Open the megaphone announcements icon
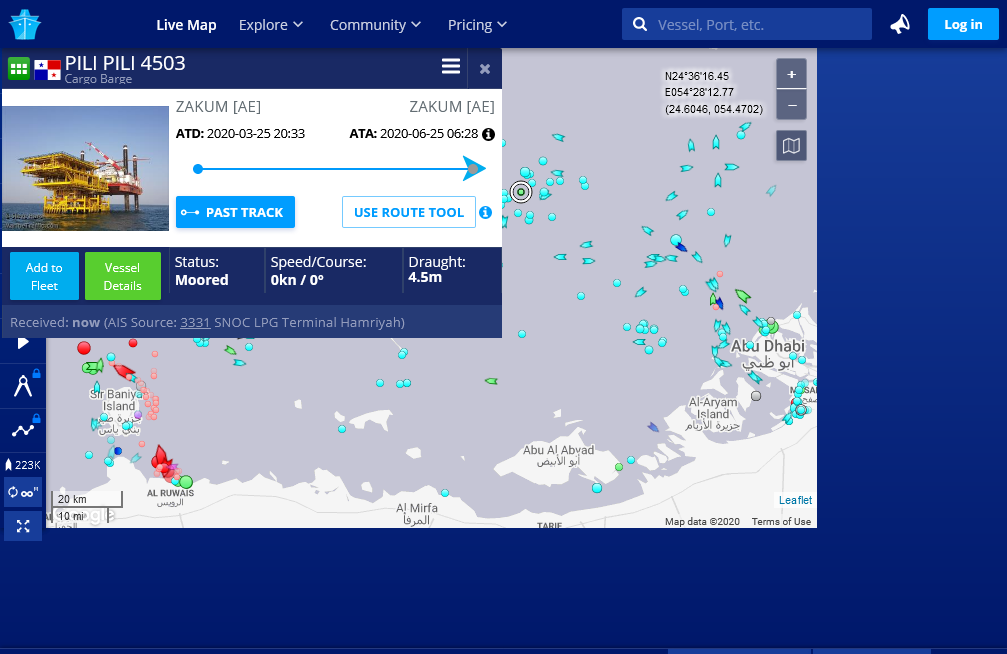The height and width of the screenshot is (654, 1007). point(900,24)
